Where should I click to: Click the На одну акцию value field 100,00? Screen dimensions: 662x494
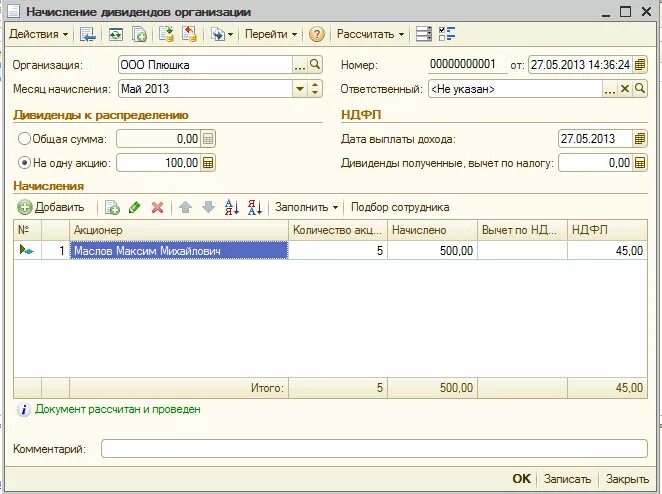click(x=158, y=163)
